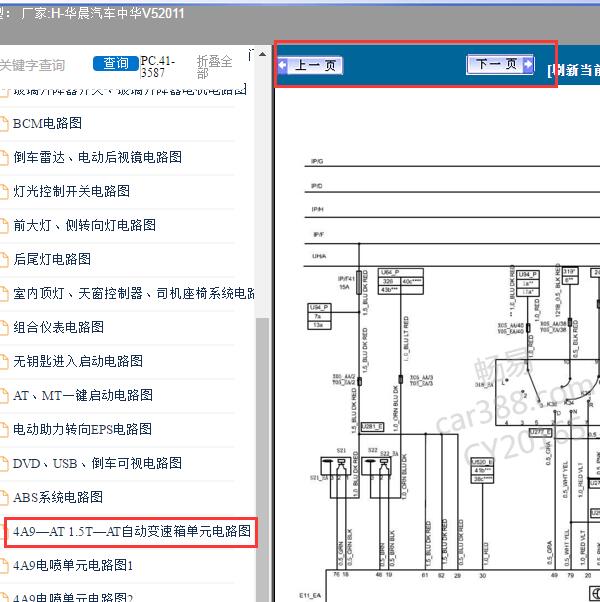Select 4A9—AT 1.5T—AT自动变速箱单元电路图
The height and width of the screenshot is (602, 600).
[x=132, y=531]
